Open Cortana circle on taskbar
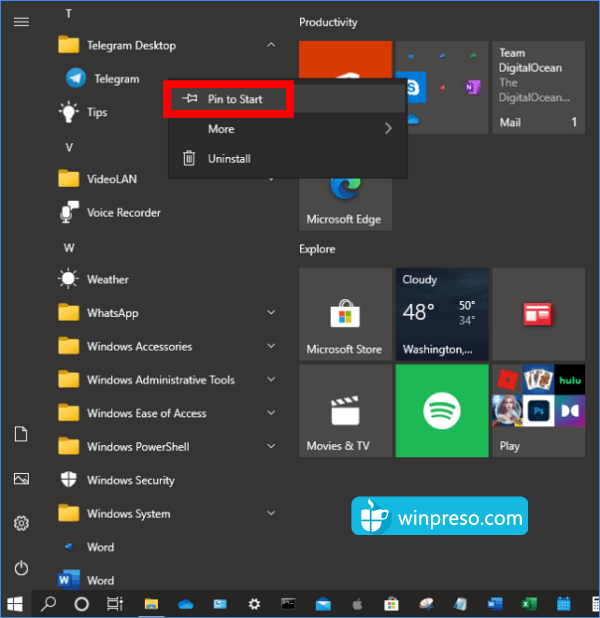The height and width of the screenshot is (618, 600). coord(82,604)
